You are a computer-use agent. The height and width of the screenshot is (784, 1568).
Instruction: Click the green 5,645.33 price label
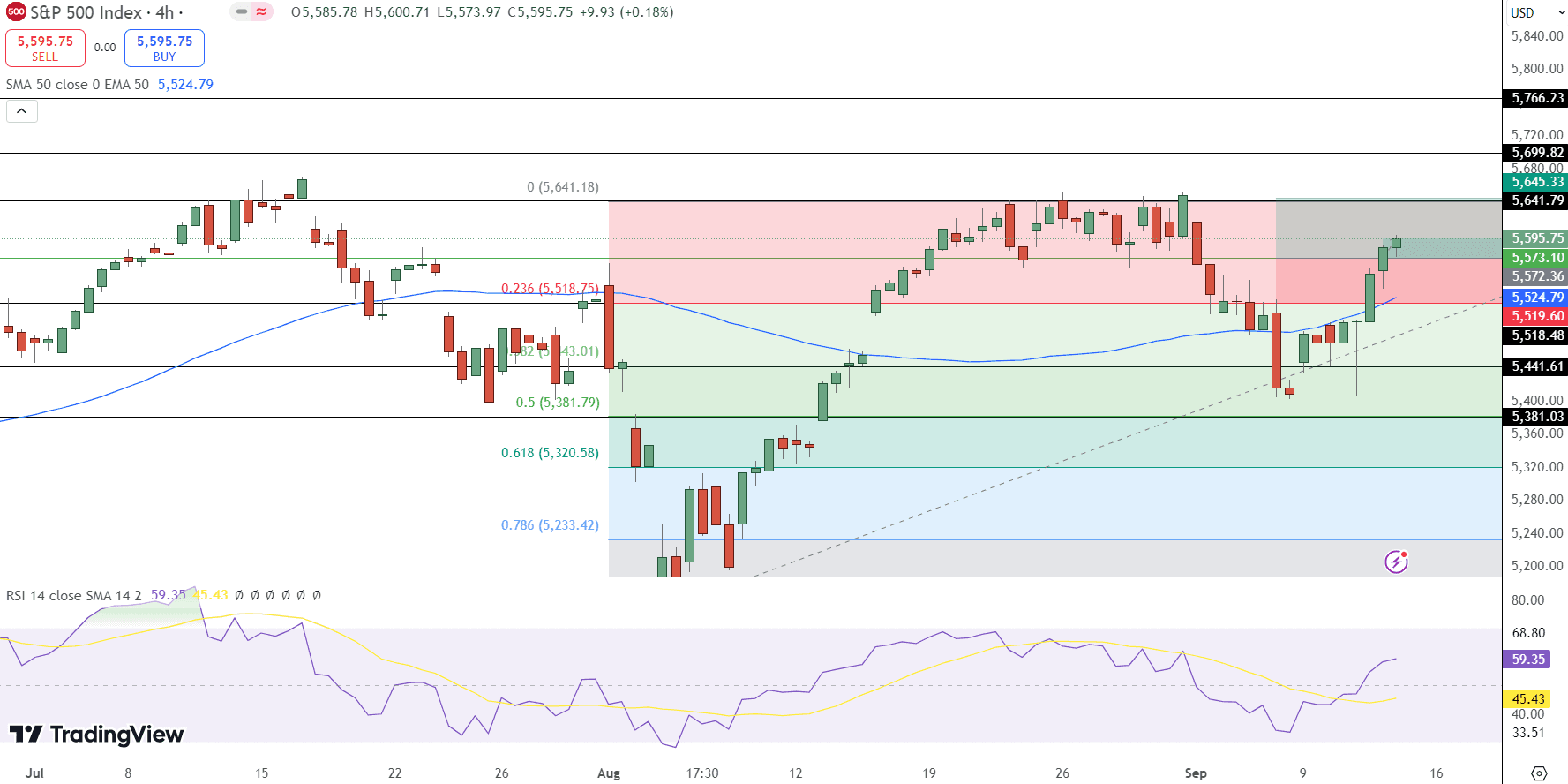1535,182
